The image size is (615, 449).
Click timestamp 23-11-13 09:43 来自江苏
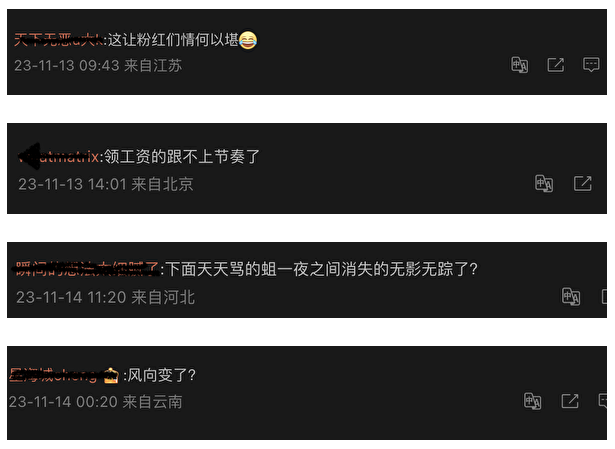98,65
